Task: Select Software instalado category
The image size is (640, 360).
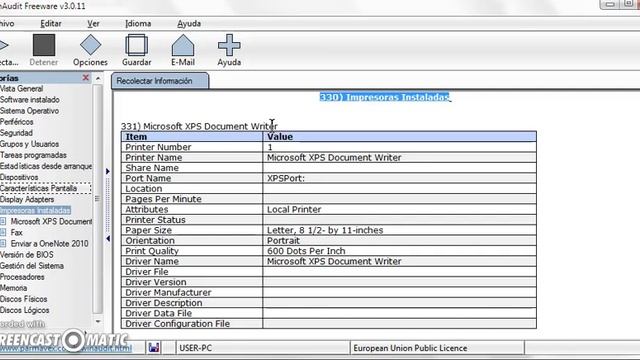Action: click(30, 100)
